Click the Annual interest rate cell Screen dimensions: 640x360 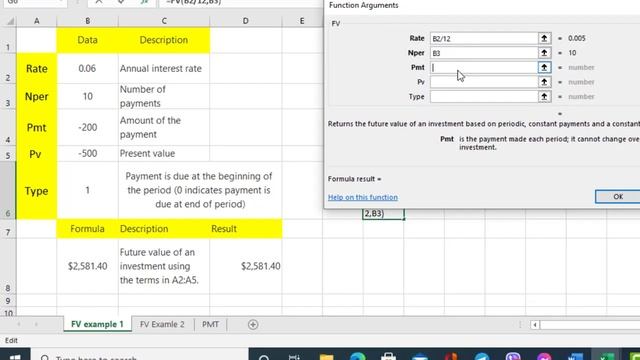(x=164, y=69)
